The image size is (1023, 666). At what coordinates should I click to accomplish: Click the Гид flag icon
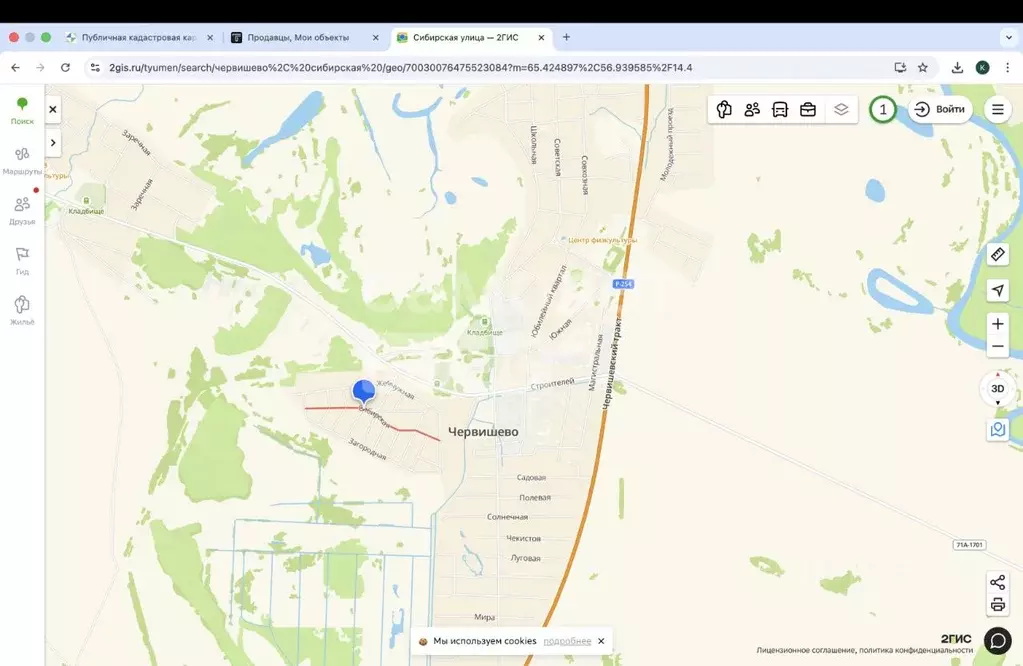click(x=22, y=255)
